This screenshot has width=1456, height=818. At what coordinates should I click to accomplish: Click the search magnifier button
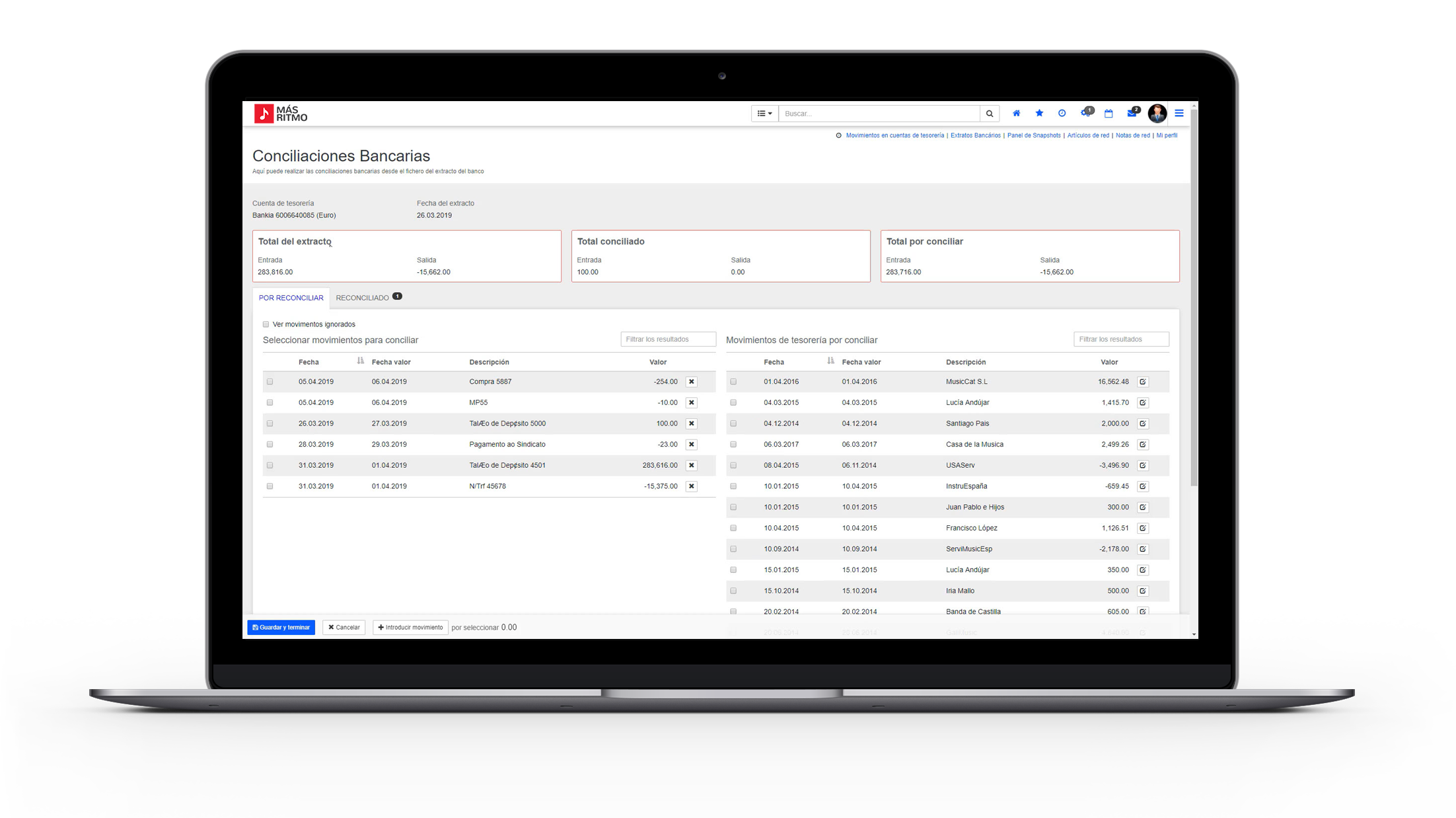(x=989, y=114)
